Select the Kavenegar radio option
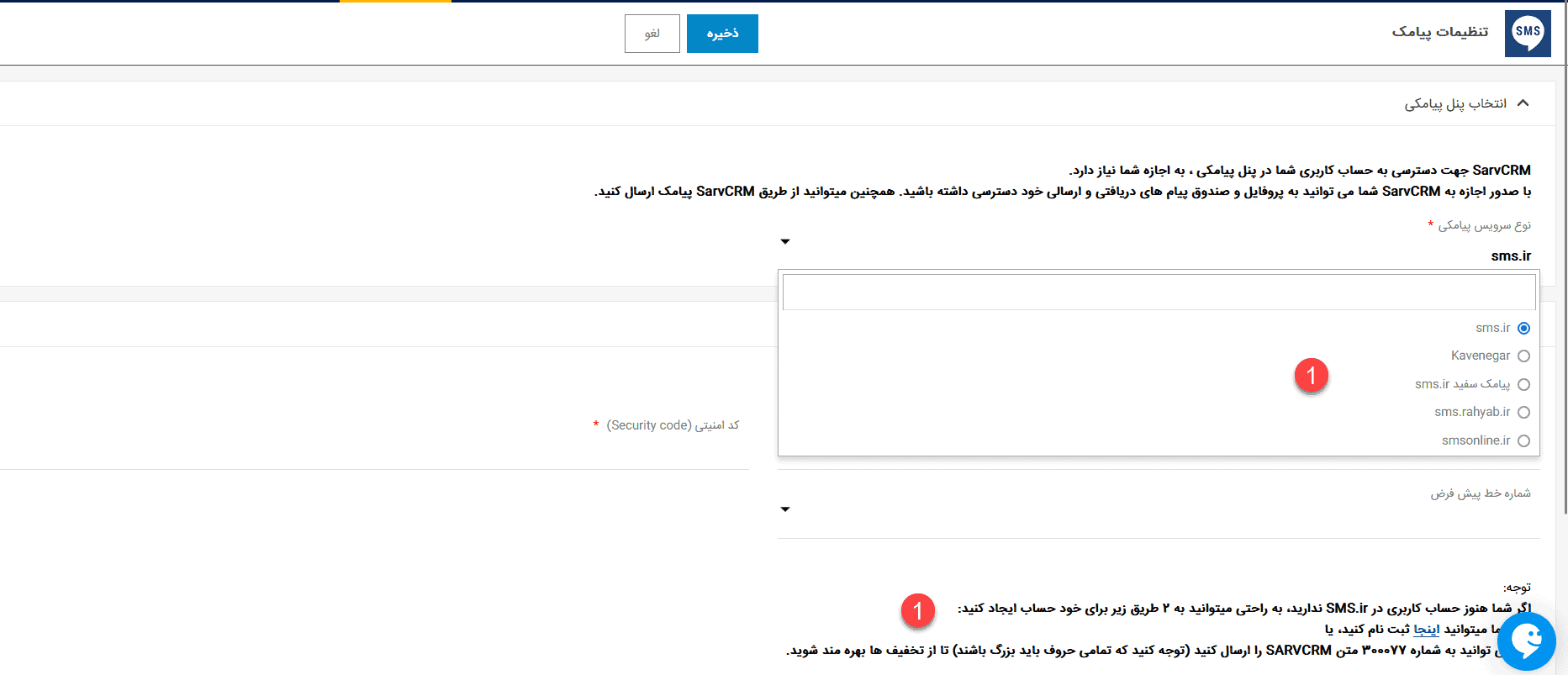1568x675 pixels. pyautogui.click(x=1523, y=356)
